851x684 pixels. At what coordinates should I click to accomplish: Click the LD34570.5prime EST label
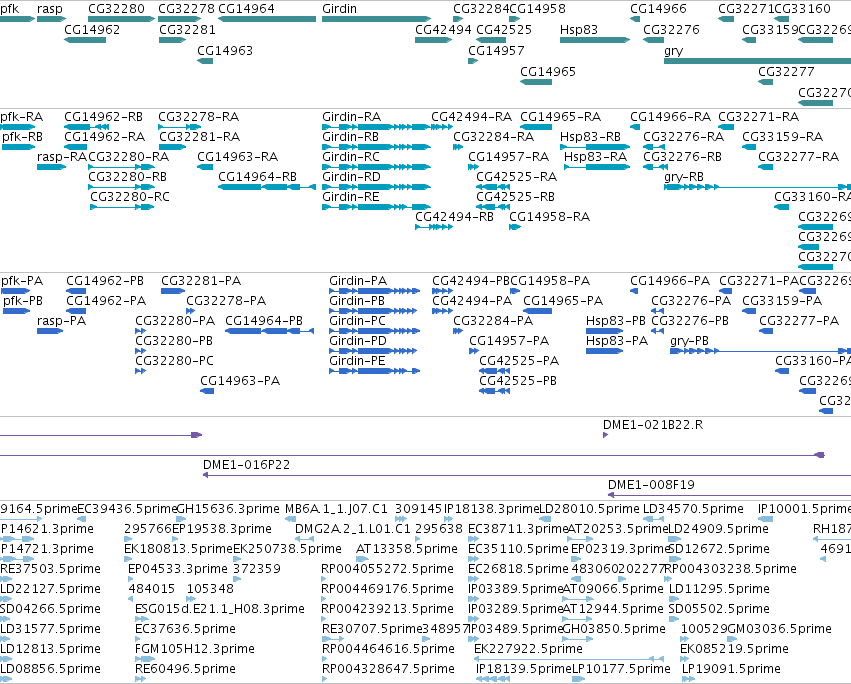(693, 509)
